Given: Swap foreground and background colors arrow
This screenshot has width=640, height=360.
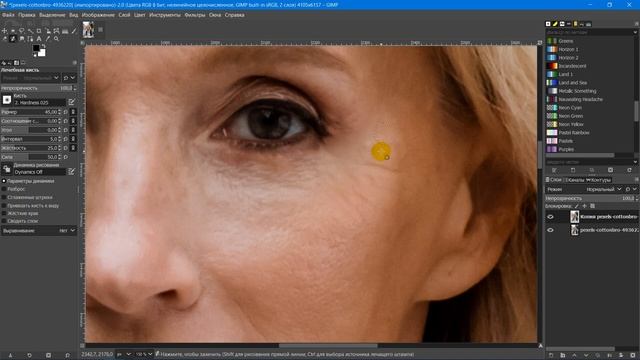Looking at the screenshot, I should click(x=44, y=45).
